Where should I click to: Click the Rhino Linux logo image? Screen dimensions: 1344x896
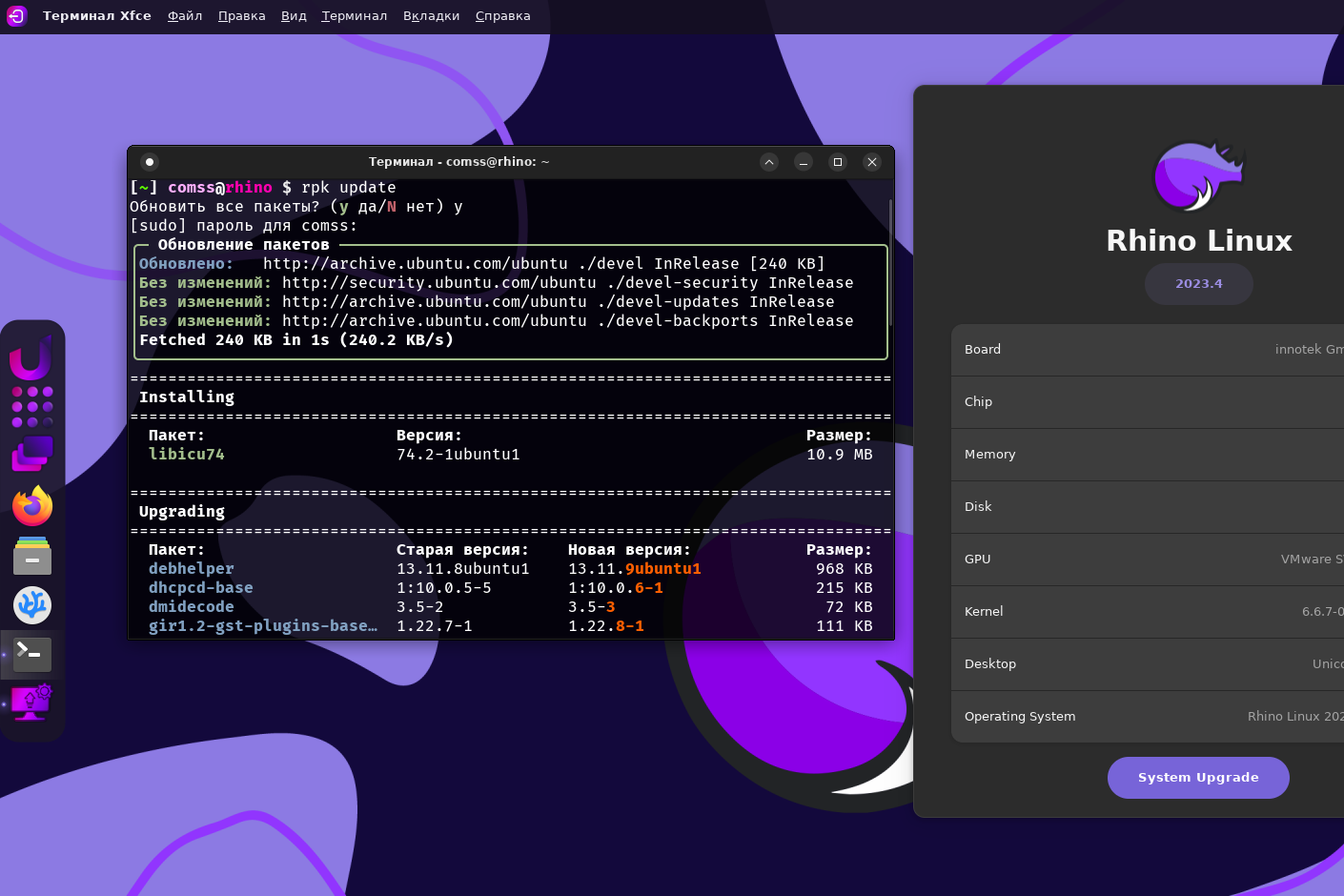tap(1199, 175)
